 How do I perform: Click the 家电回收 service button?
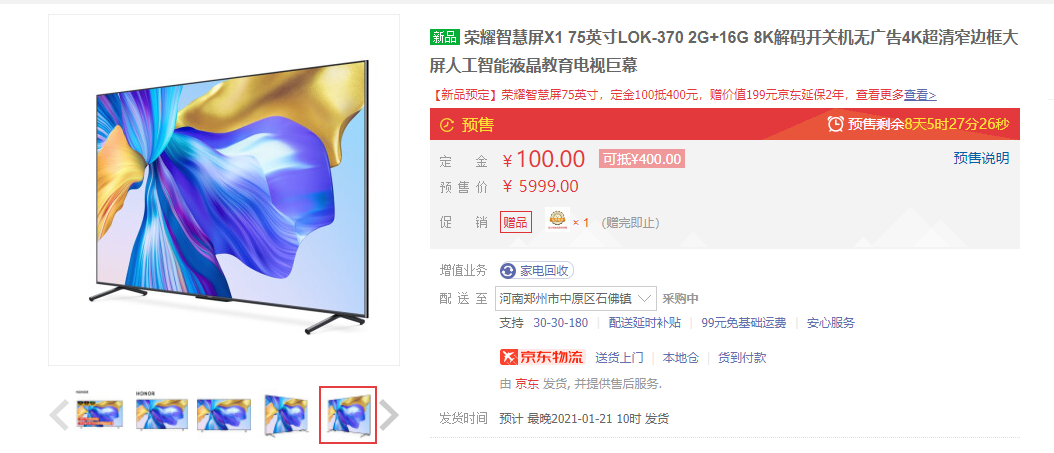click(x=536, y=271)
